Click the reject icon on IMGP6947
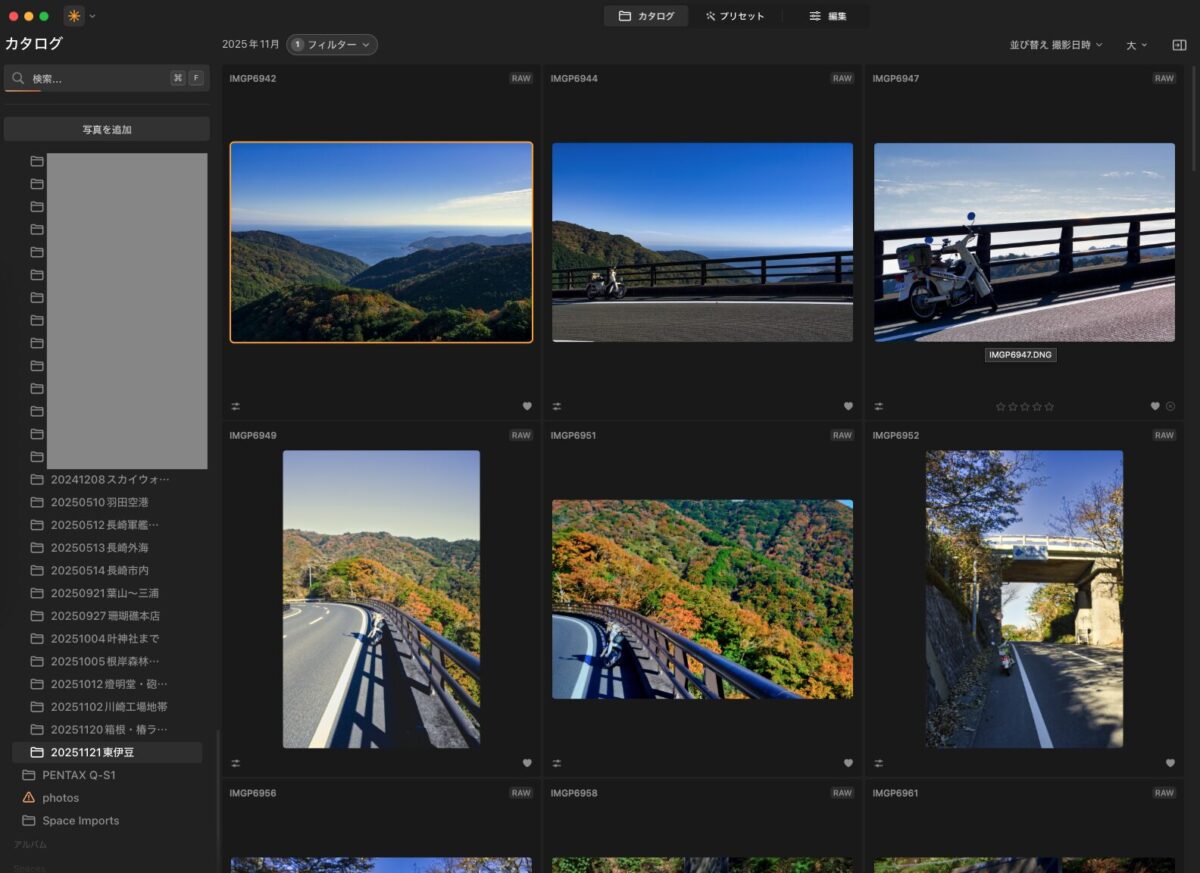1200x873 pixels. coord(1170,406)
